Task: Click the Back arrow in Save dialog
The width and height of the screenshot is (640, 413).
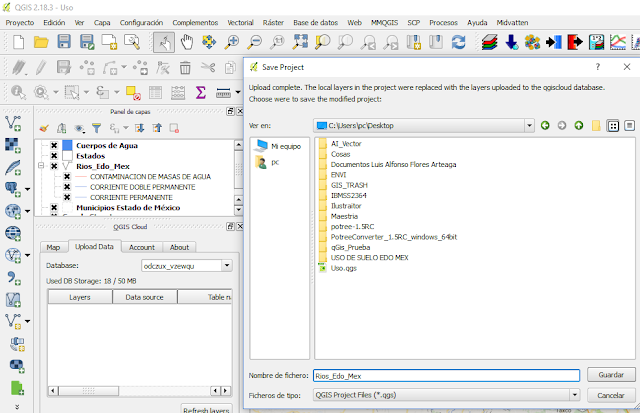Action: click(x=545, y=126)
